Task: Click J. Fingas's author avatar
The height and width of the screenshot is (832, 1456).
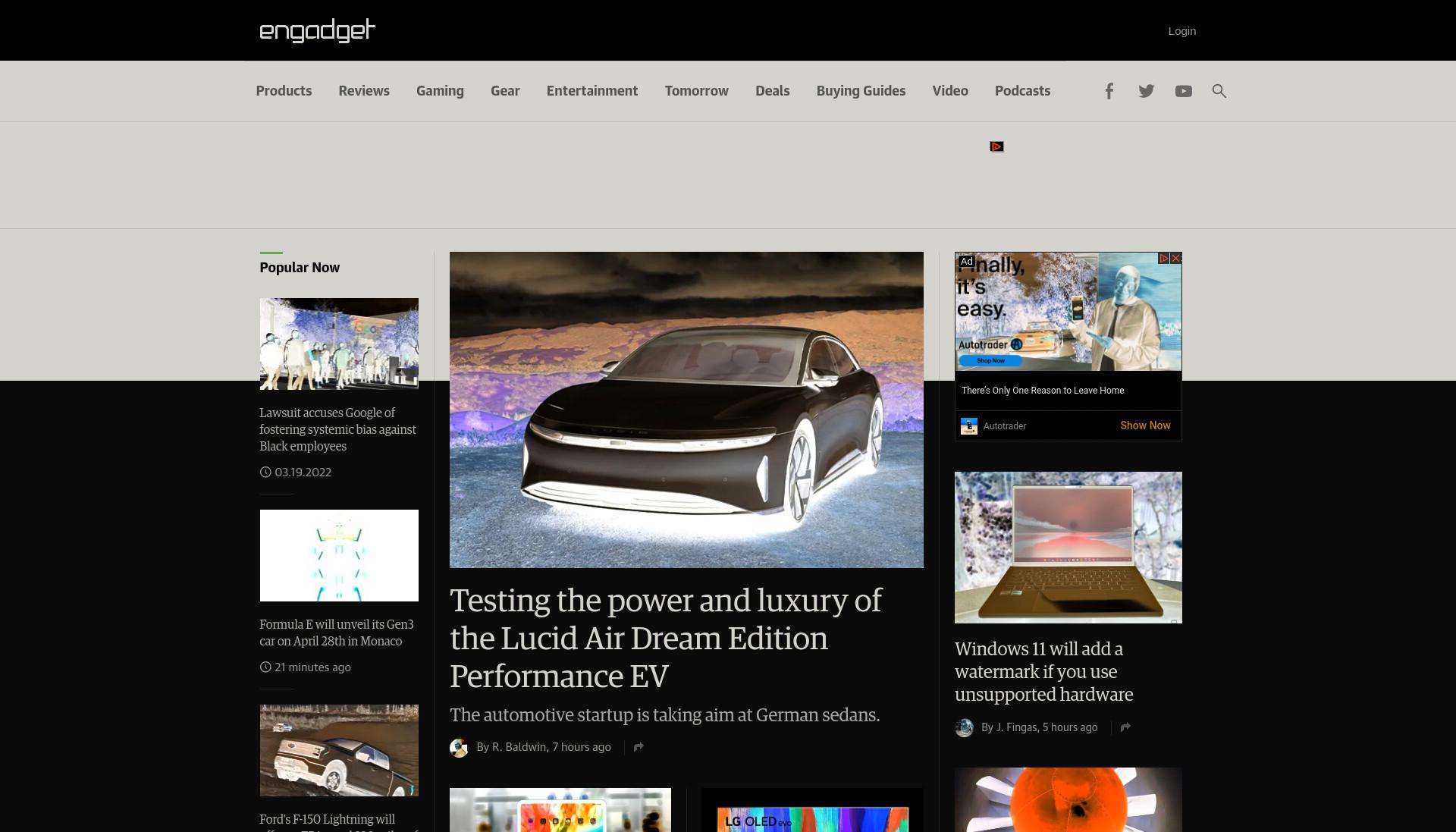Action: tap(964, 728)
